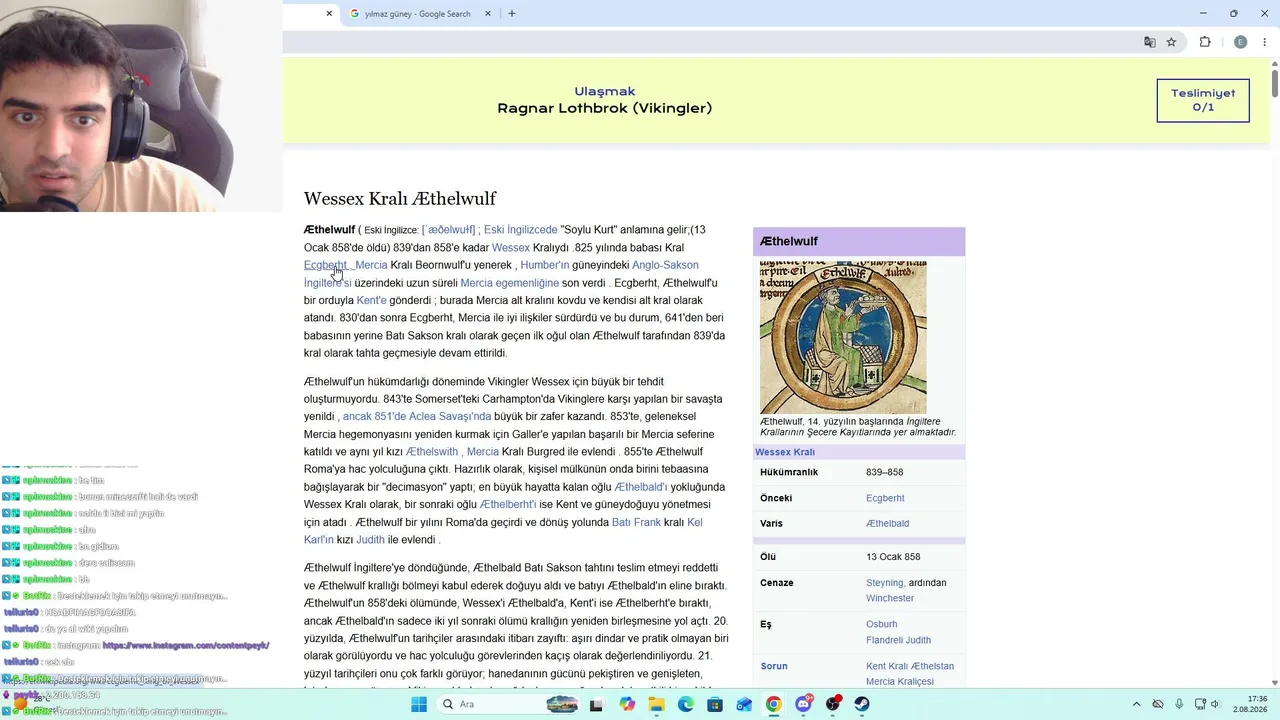Click the ancak 851'de Aclea Savaşı'nda link

[x=417, y=416]
